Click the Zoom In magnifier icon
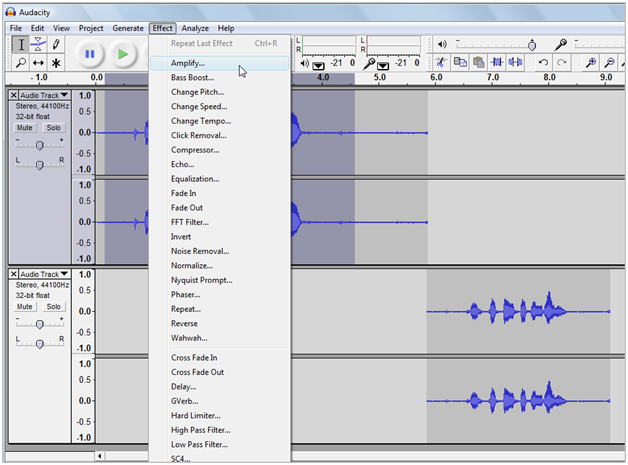The width and height of the screenshot is (628, 465). (x=591, y=62)
